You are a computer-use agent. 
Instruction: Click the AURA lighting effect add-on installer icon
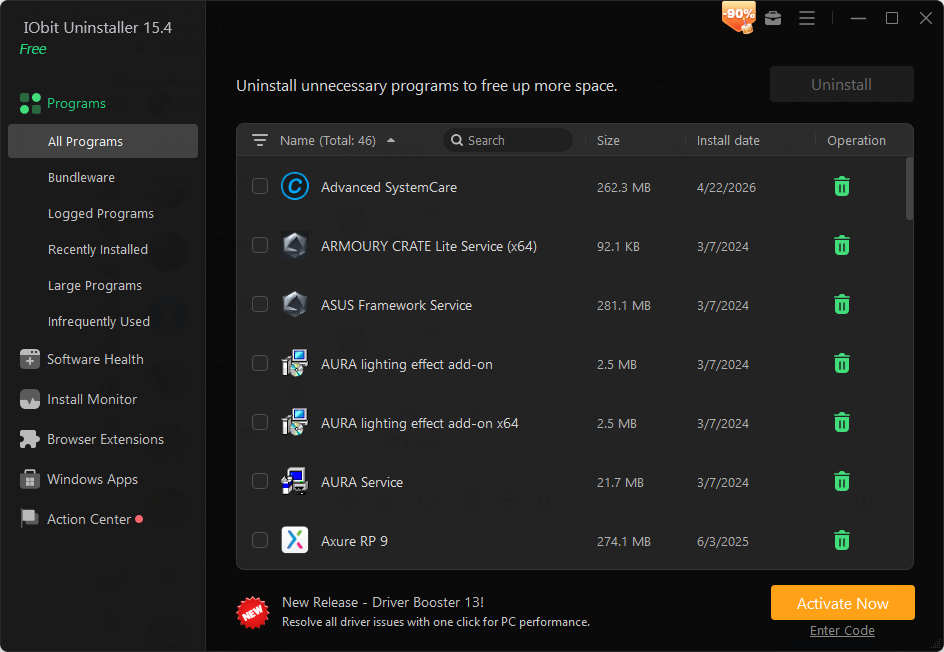[295, 364]
